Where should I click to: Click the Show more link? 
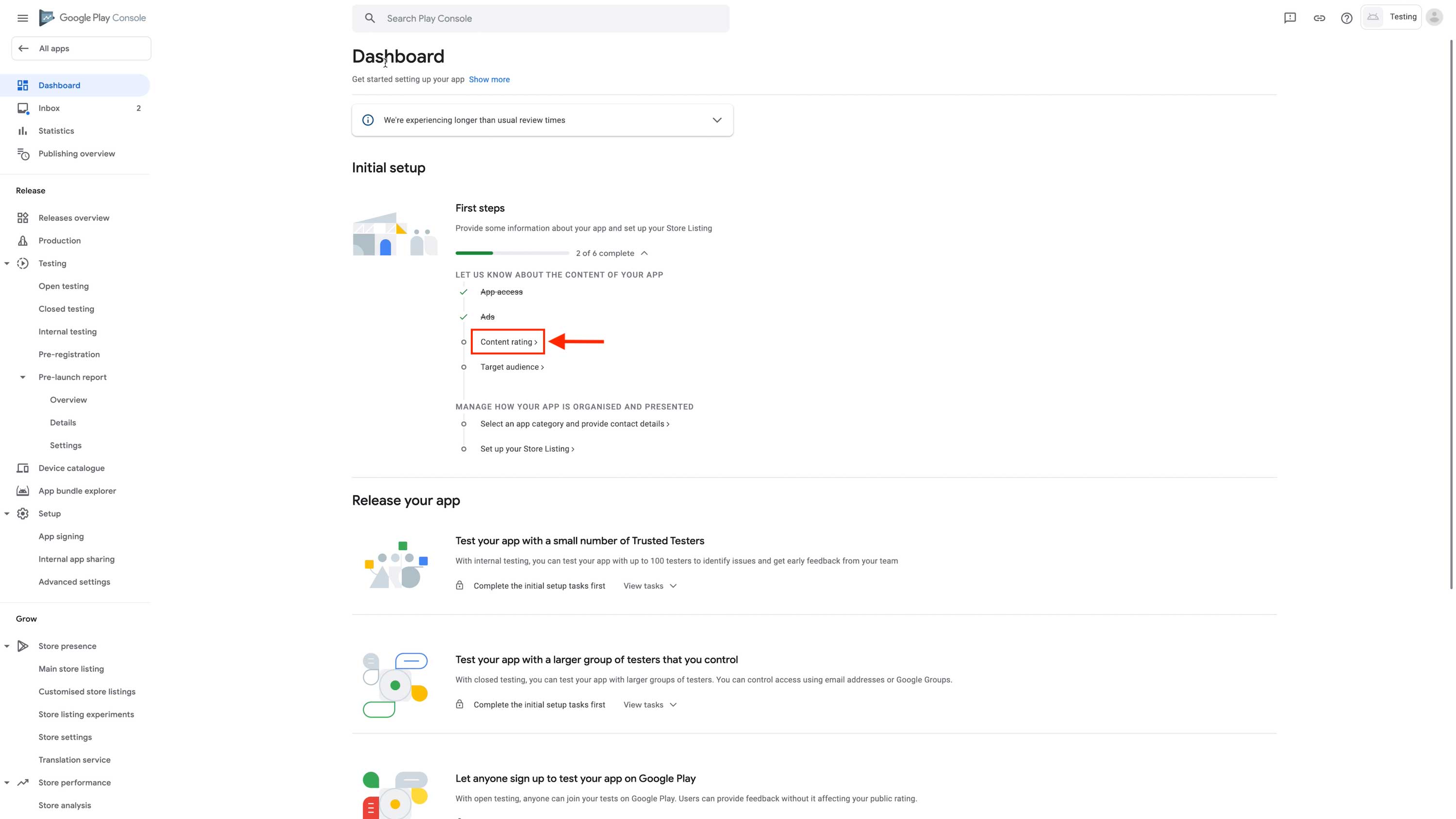pos(489,80)
